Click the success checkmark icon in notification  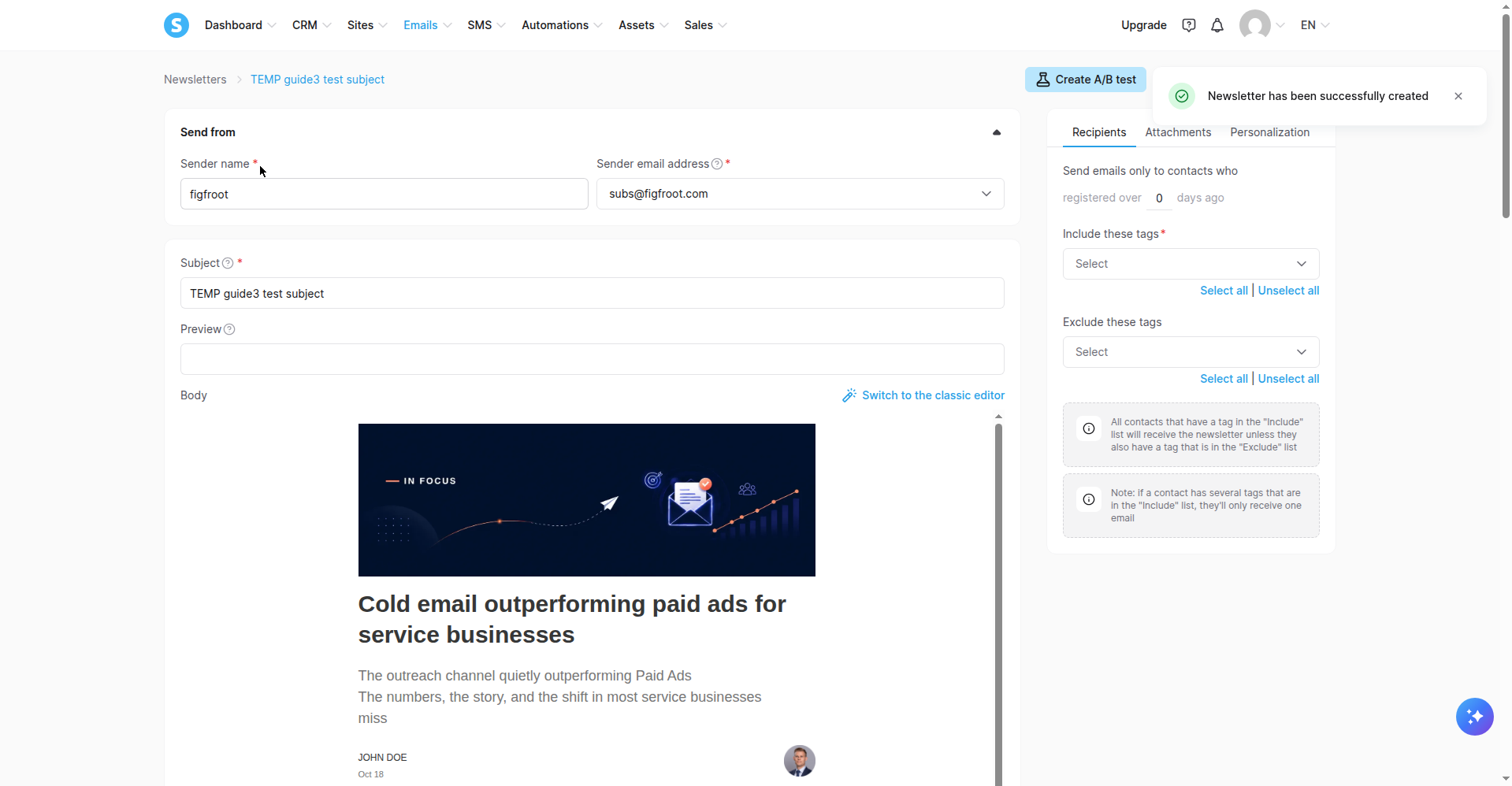1182,96
